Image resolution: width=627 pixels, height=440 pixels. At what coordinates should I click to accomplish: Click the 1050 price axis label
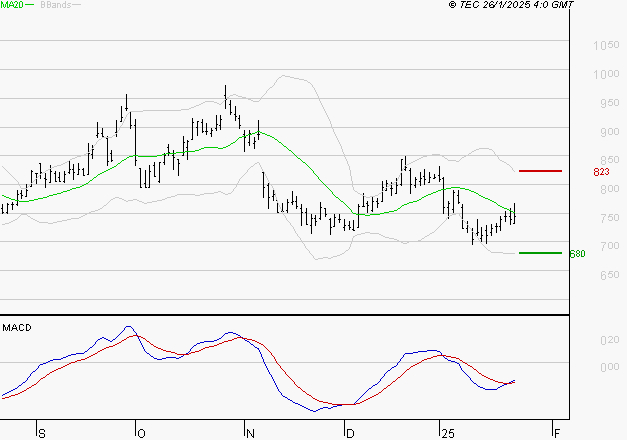(x=606, y=46)
